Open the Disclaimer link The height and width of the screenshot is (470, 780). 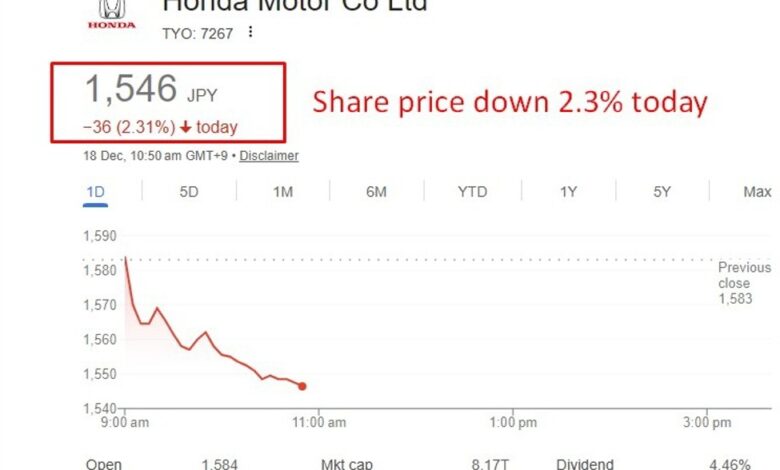(269, 156)
